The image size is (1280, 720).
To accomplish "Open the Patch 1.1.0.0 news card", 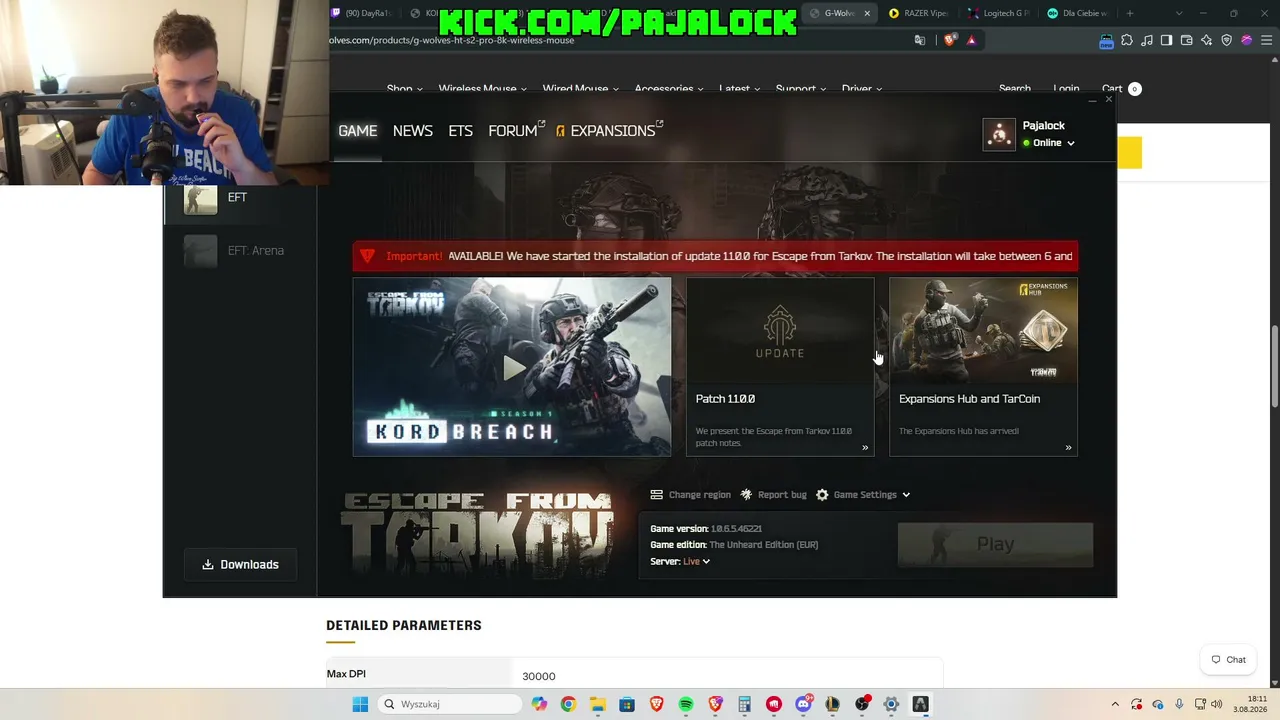I will pos(780,367).
